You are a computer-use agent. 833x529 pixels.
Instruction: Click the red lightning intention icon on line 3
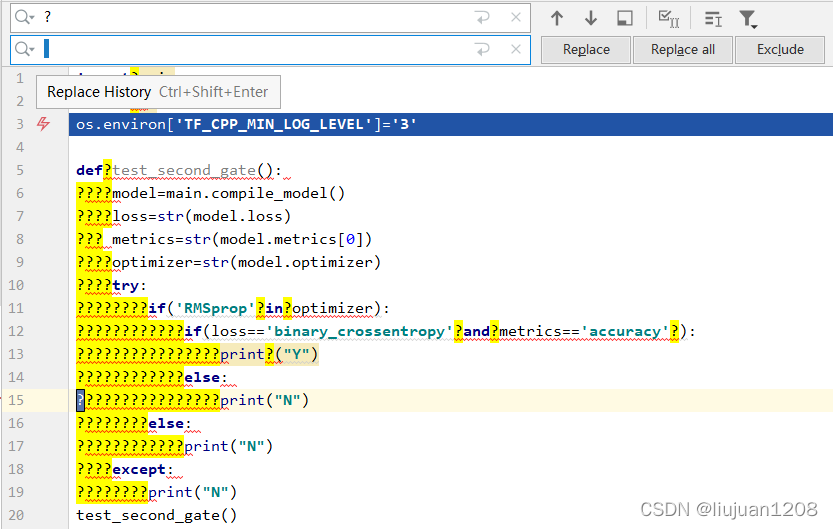(x=44, y=124)
